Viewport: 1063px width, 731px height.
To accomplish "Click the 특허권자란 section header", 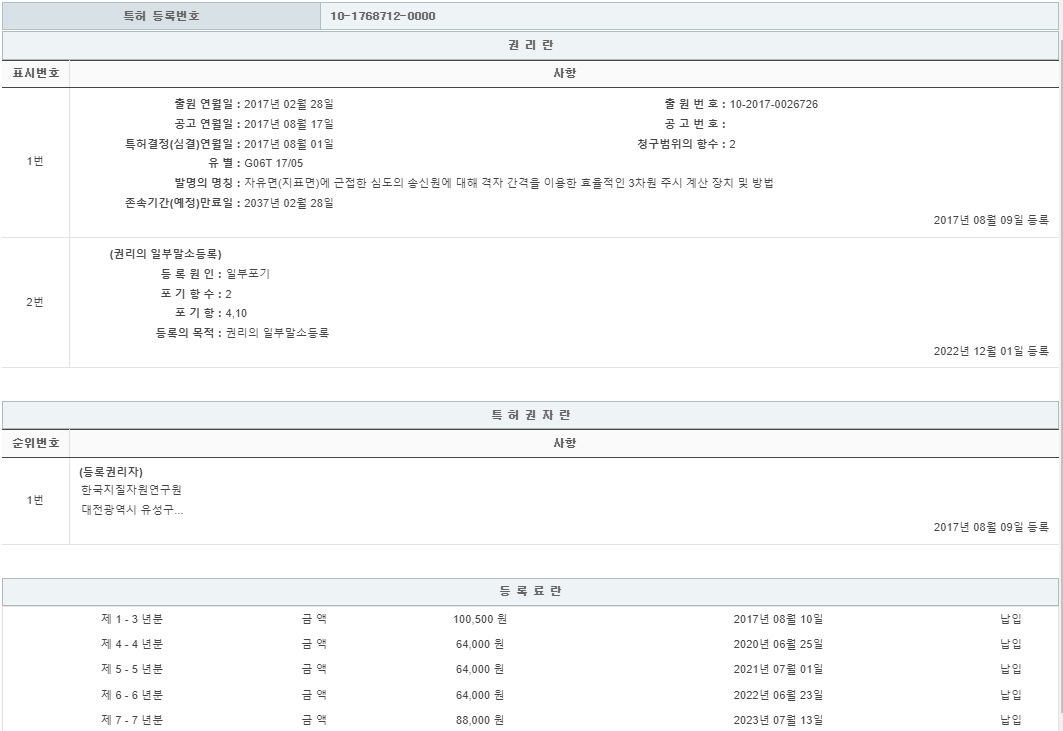I will (x=530, y=415).
